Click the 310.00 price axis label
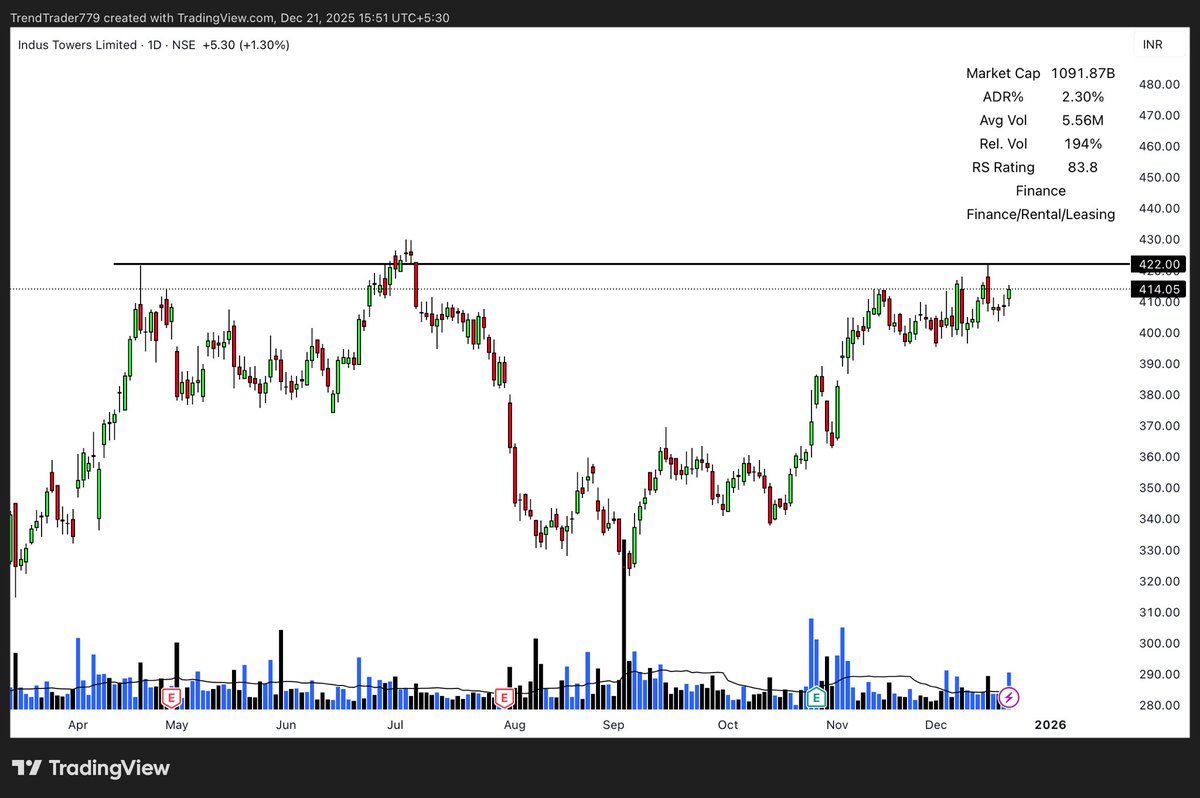Screen dimensions: 1200x798 click(1159, 611)
